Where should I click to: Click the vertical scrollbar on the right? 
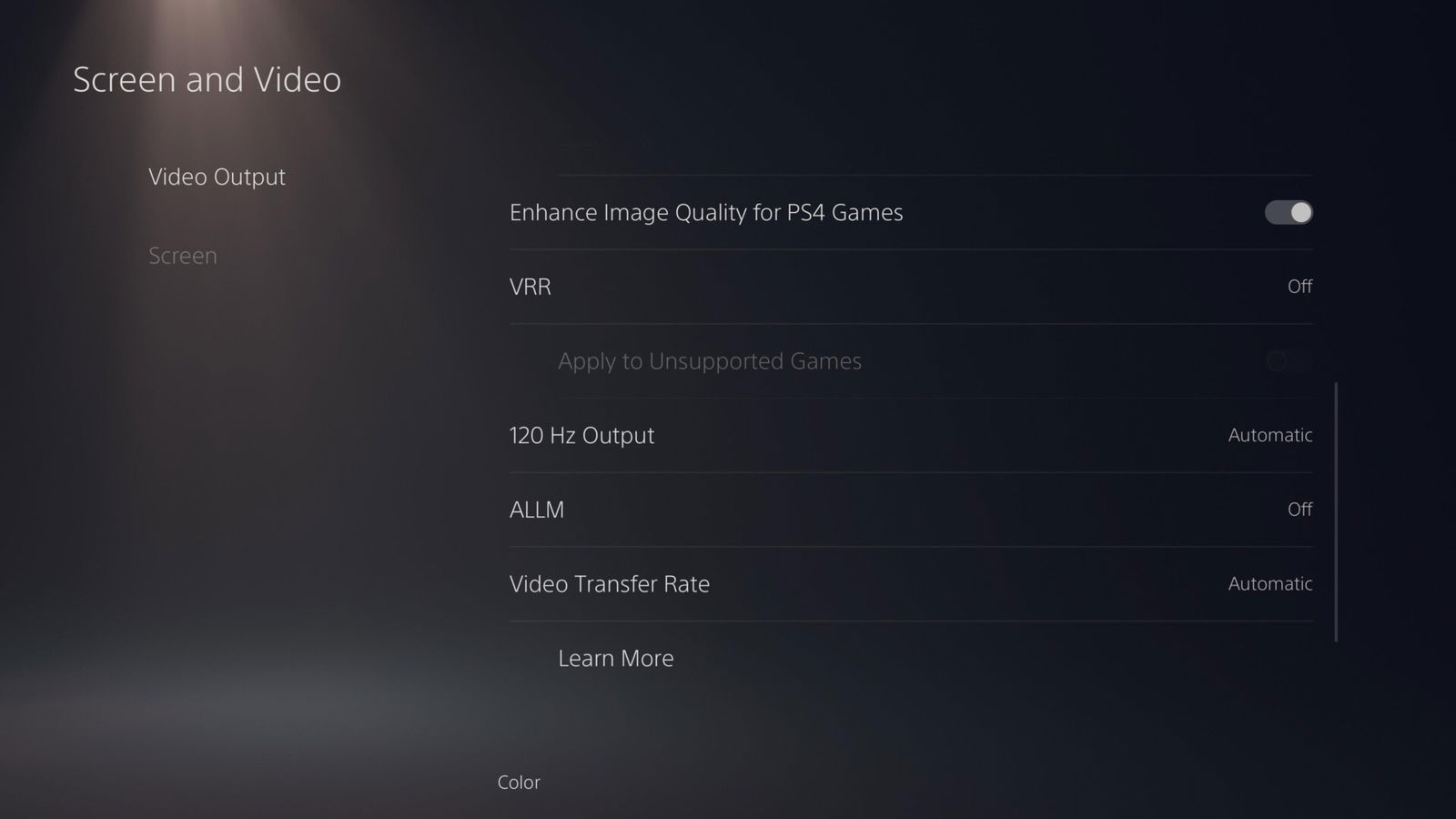1336,512
